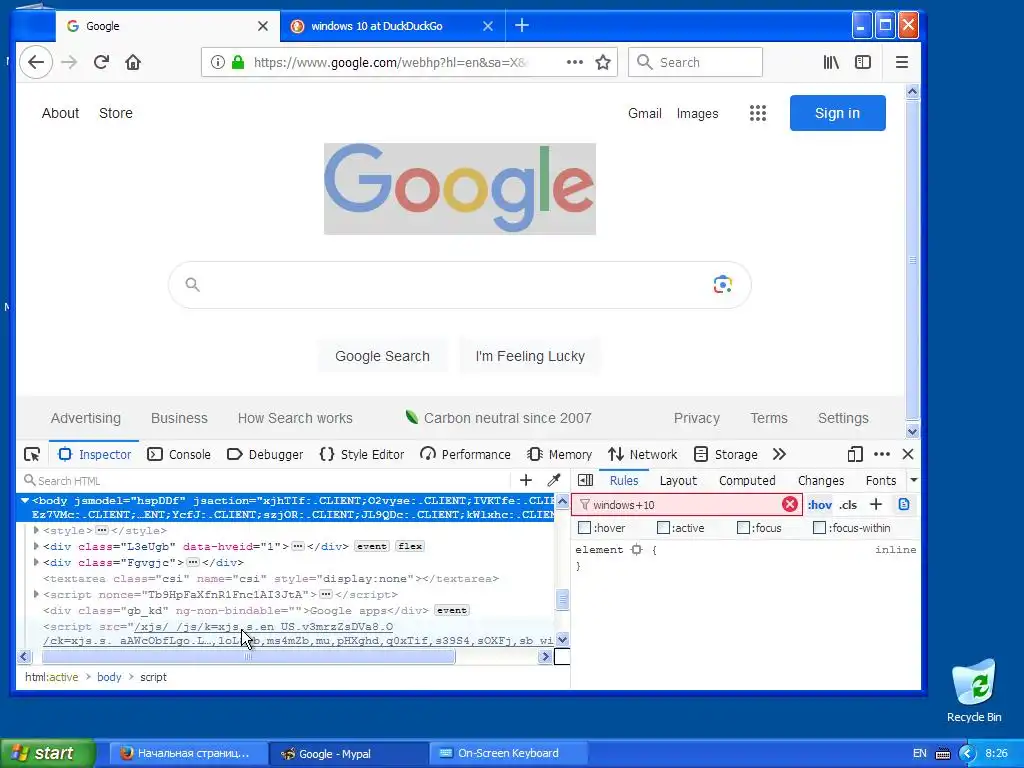
Task: Enable the :hover pseudo-class checkbox
Action: coord(584,528)
